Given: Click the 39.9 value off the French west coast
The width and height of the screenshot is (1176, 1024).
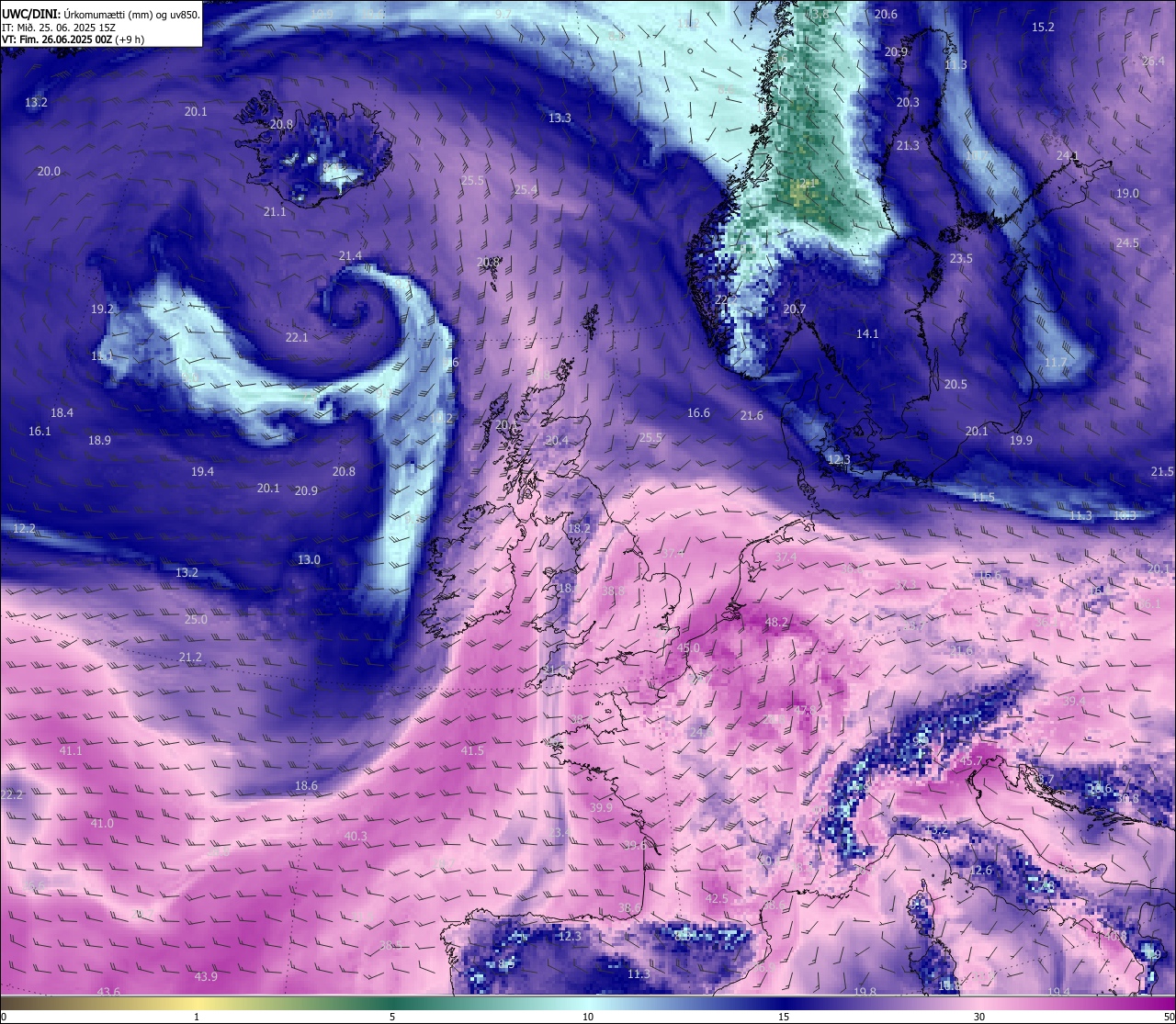Looking at the screenshot, I should pos(601,808).
